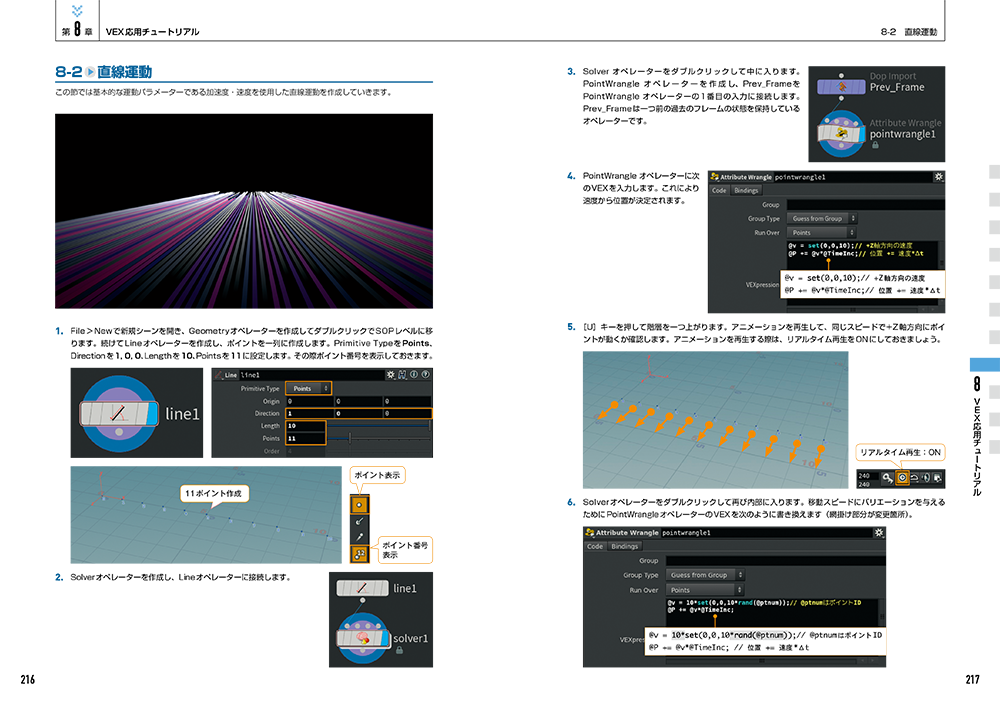
Task: Click the Group field in upper wrangle
Action: coord(863,204)
